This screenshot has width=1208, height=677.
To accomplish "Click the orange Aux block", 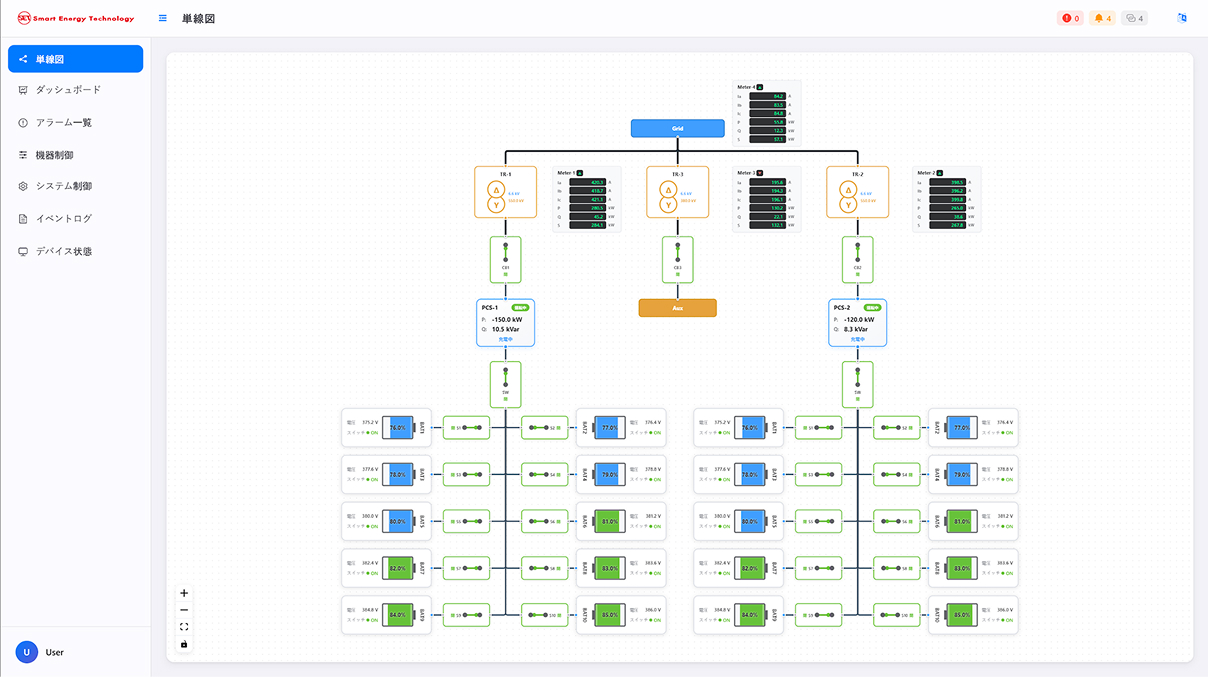I will coord(677,308).
